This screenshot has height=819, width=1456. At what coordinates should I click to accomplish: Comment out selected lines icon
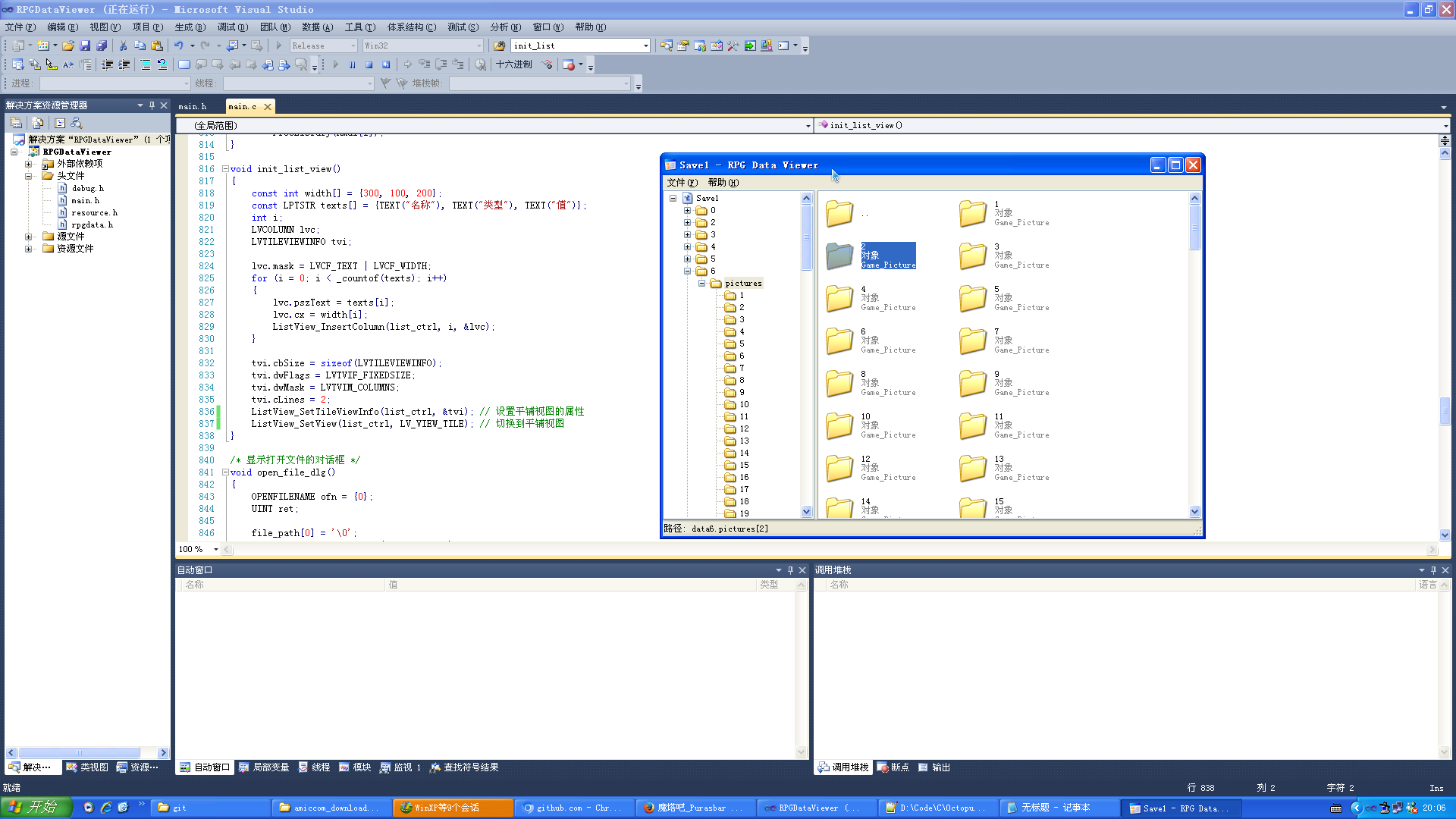145,64
